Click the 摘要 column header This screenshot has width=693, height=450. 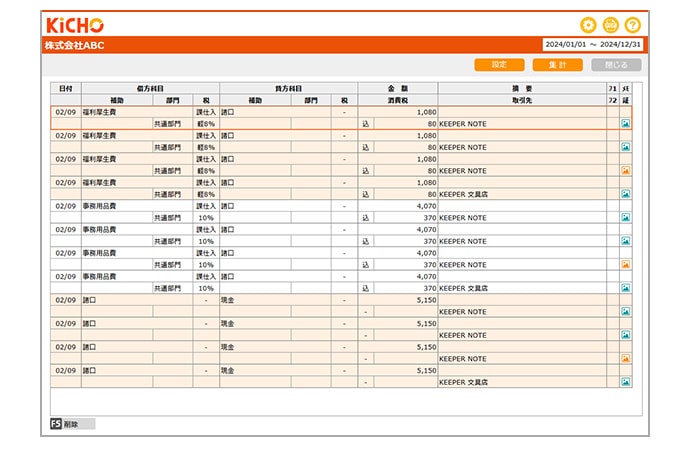coord(521,89)
